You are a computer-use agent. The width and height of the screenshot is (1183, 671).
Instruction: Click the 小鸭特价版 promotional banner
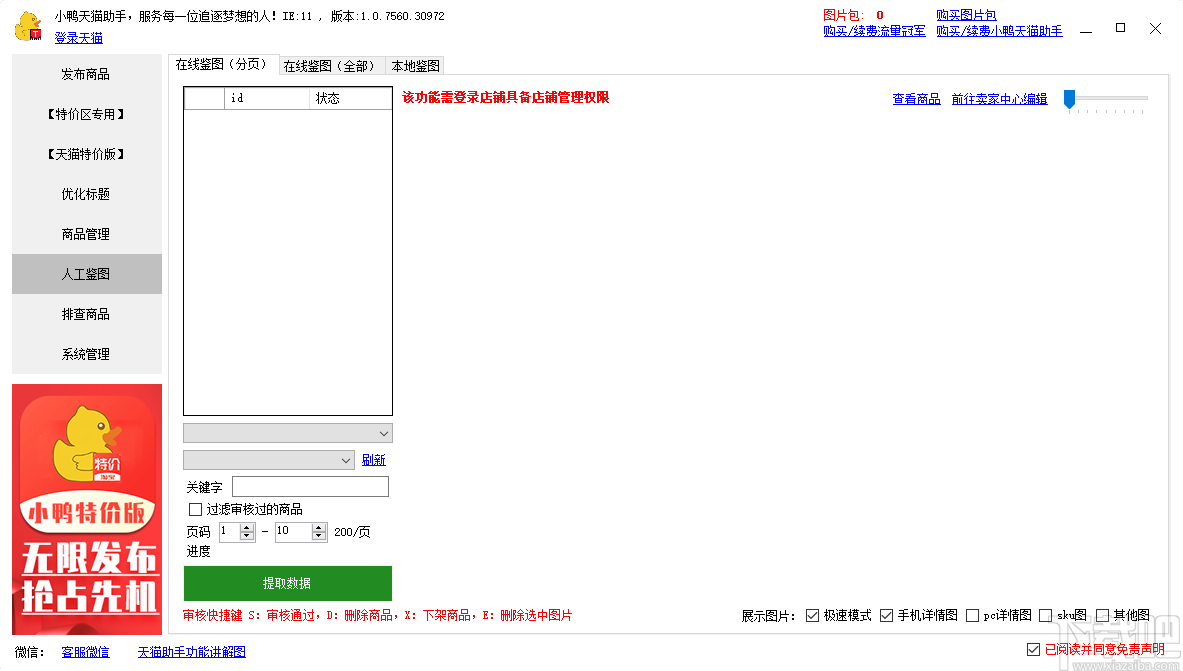(87, 509)
